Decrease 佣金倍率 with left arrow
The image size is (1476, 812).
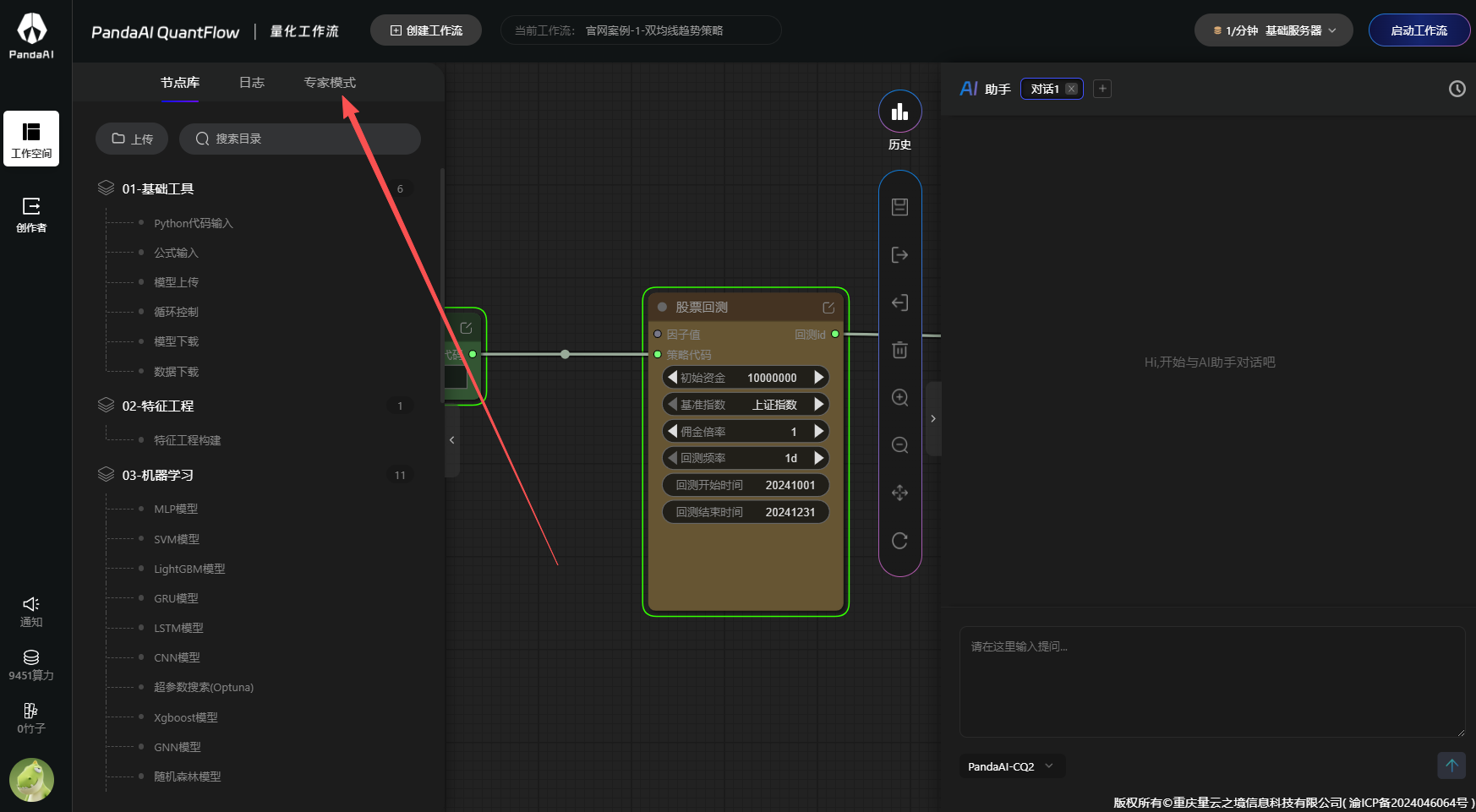[x=673, y=432]
